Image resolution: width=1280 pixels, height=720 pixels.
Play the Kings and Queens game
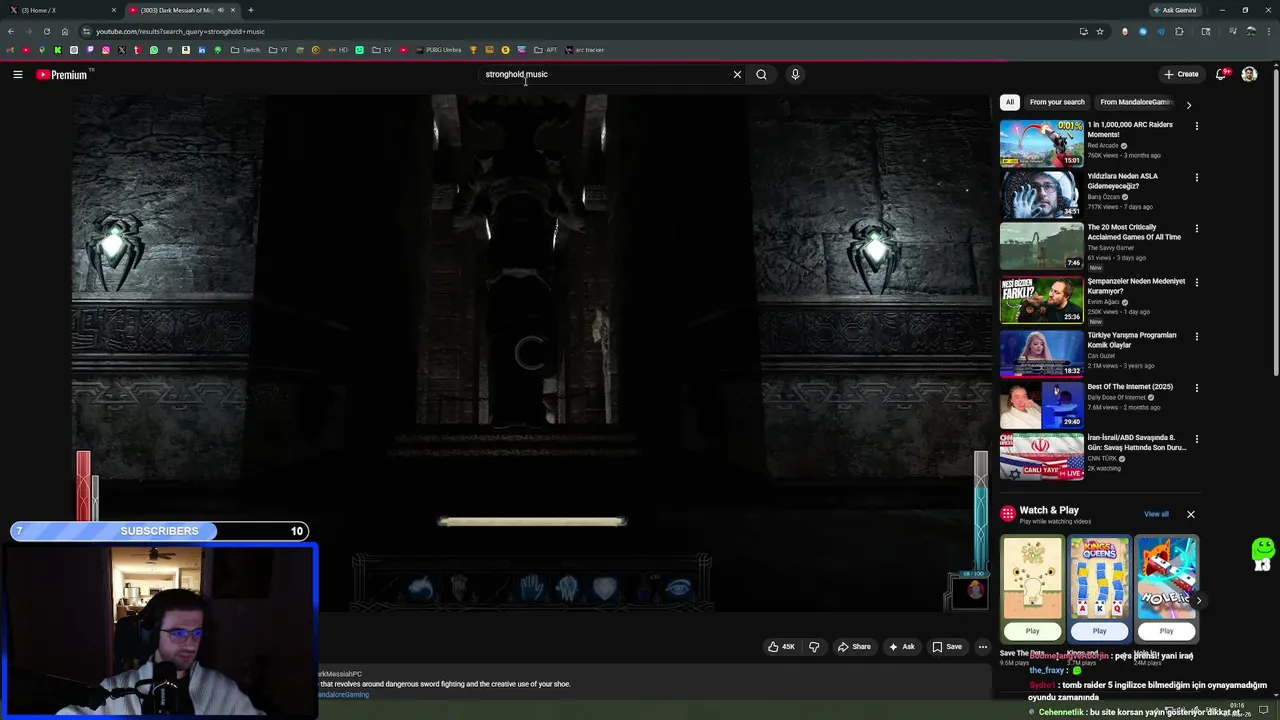(x=1099, y=631)
